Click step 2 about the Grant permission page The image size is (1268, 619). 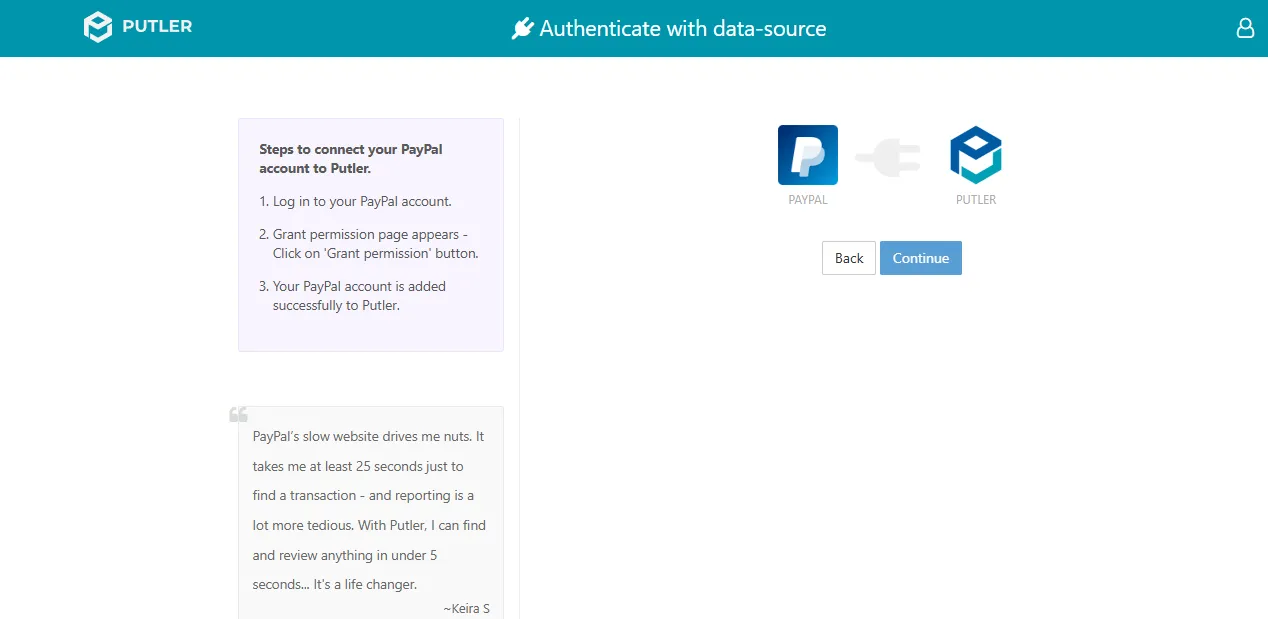369,244
